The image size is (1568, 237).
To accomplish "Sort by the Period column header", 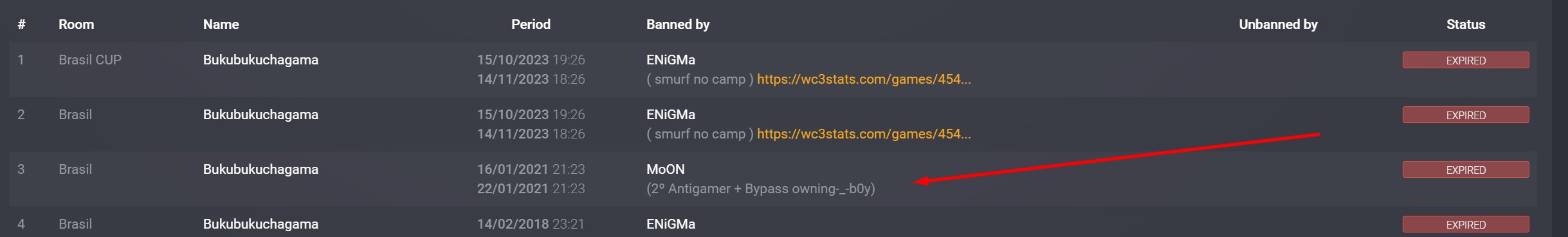I will (531, 24).
